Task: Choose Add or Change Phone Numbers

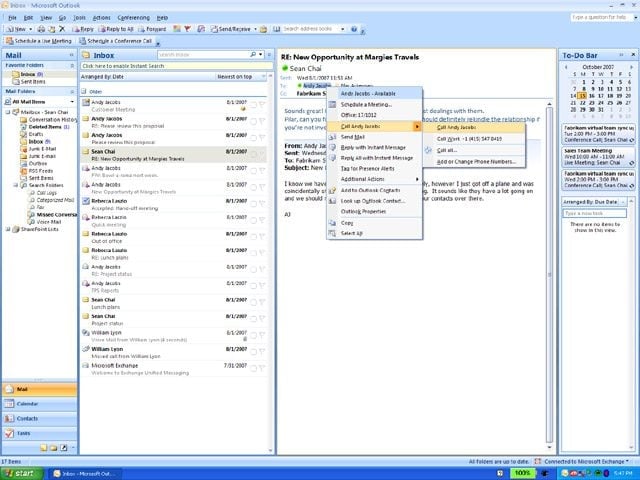Action: coord(474,162)
